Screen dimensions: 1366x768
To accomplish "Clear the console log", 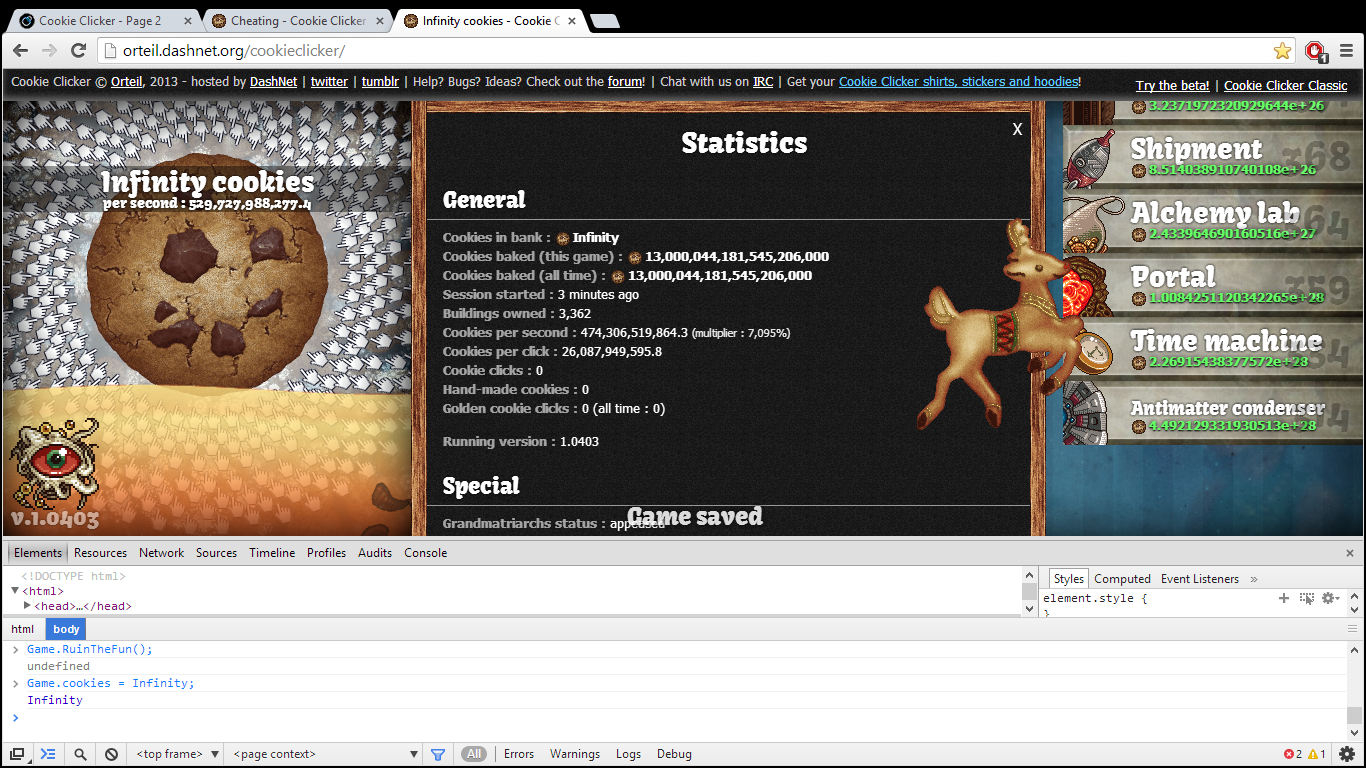I will pyautogui.click(x=112, y=754).
